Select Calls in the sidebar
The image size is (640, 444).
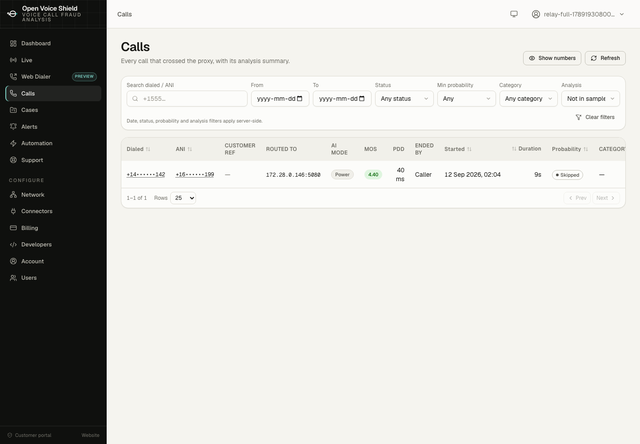(x=53, y=93)
